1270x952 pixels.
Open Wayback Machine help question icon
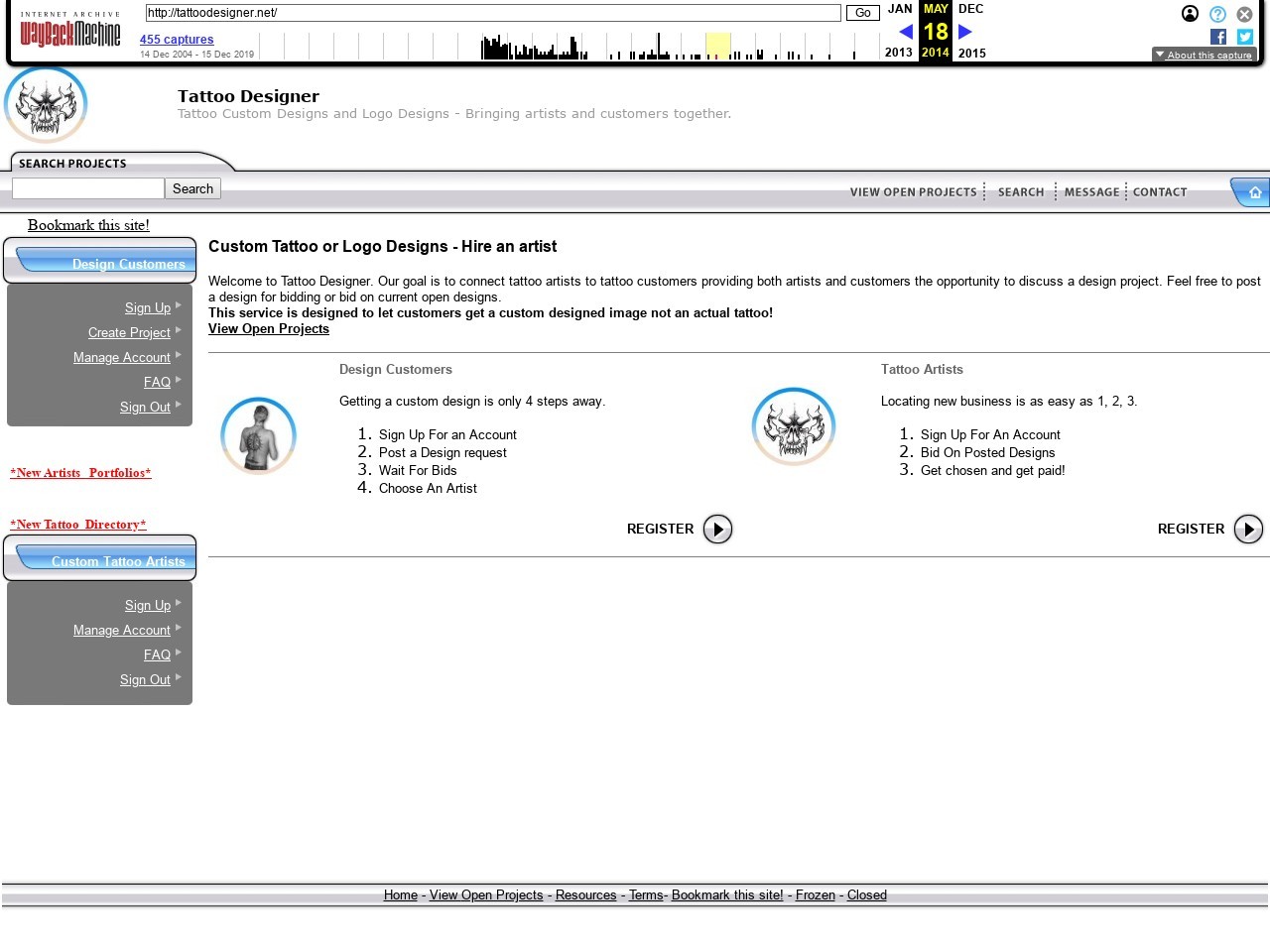coord(1217,14)
